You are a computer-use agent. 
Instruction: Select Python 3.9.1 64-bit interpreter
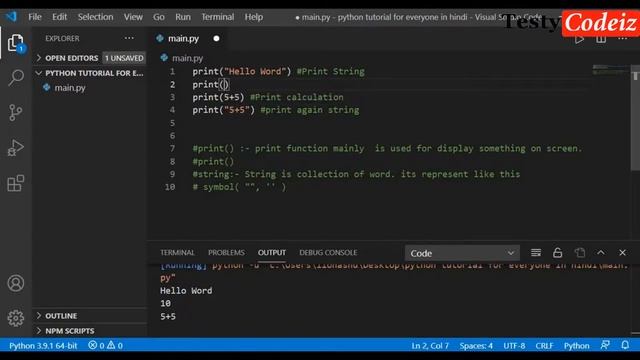coord(43,345)
